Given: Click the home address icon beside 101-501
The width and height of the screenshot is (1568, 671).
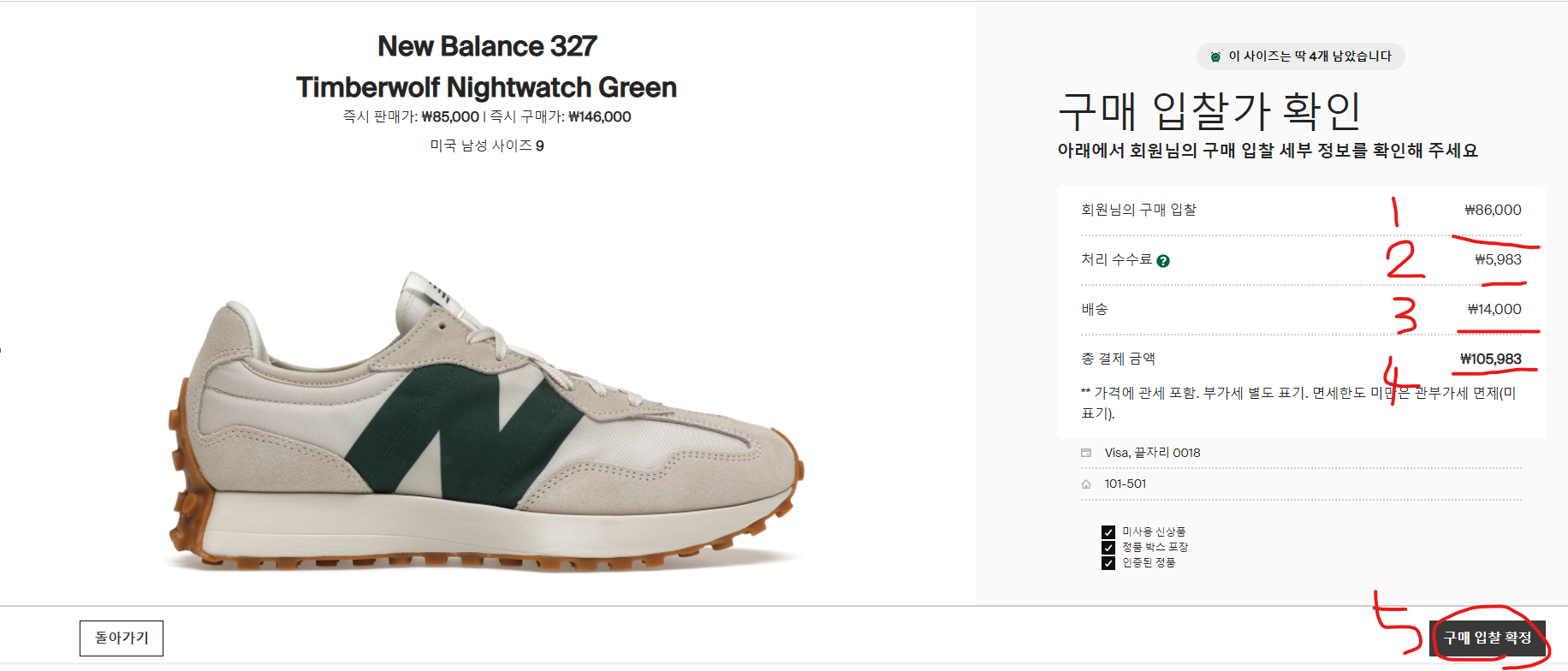Looking at the screenshot, I should (1086, 484).
